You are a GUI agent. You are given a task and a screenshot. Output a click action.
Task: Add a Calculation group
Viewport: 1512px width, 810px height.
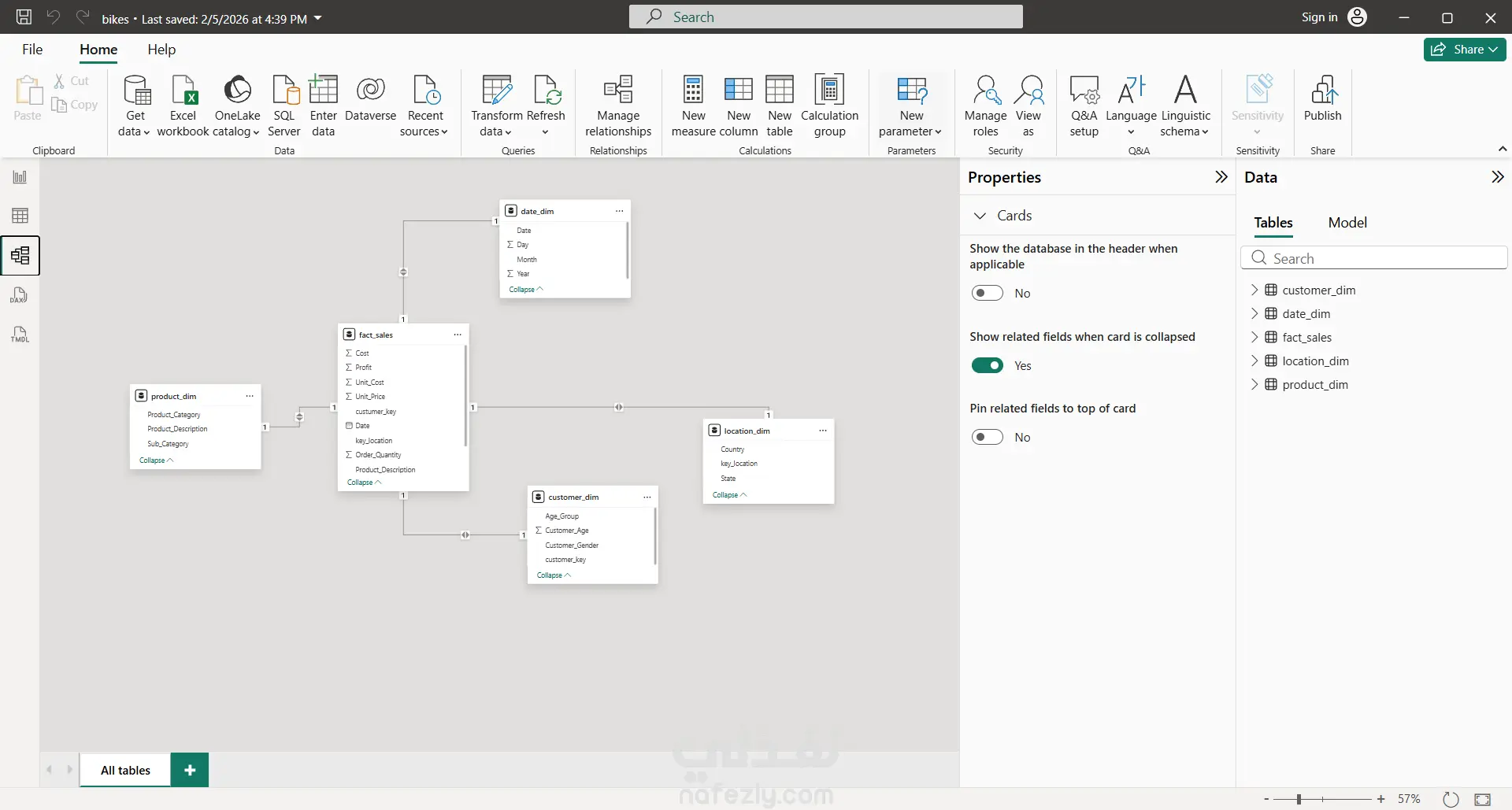tap(829, 105)
